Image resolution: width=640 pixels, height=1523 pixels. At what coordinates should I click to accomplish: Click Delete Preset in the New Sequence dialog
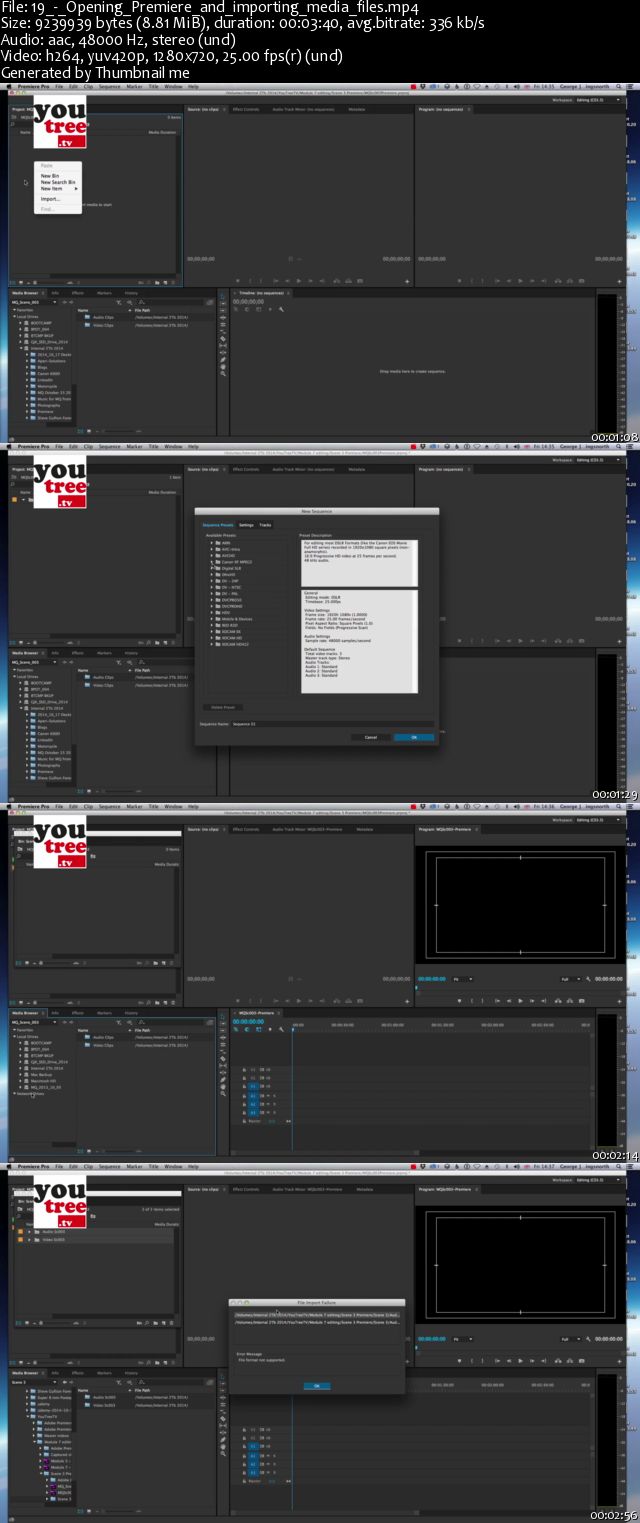[223, 707]
